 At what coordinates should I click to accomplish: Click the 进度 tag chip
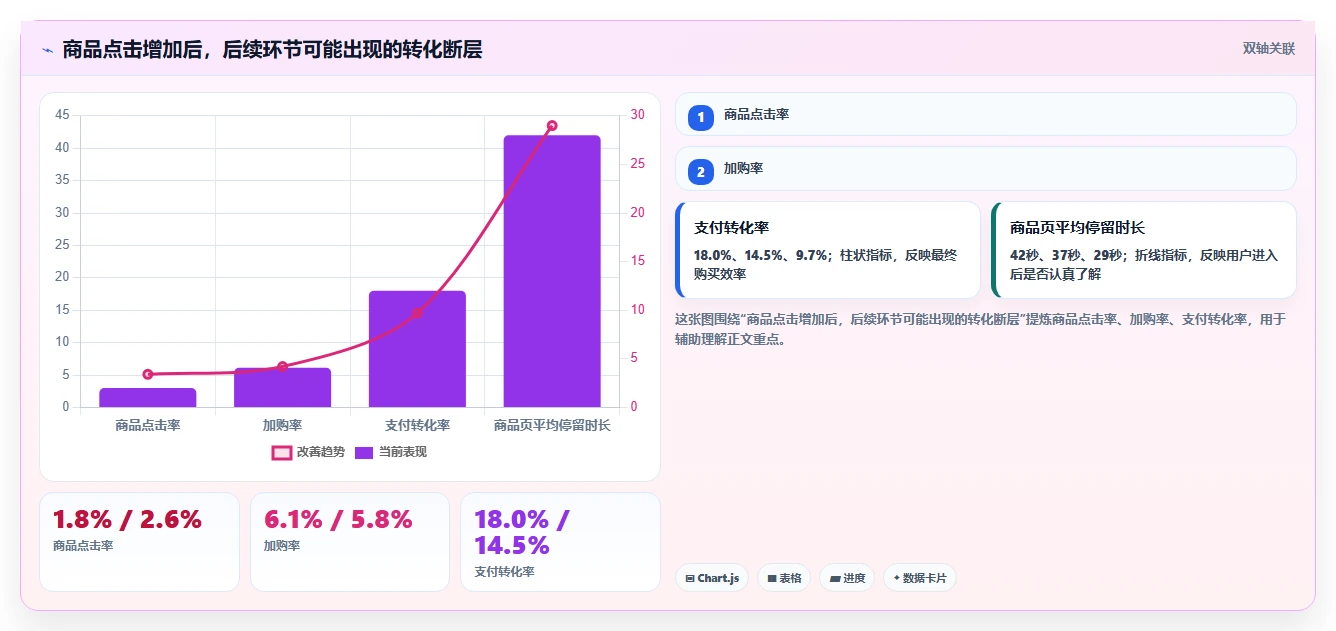click(847, 578)
